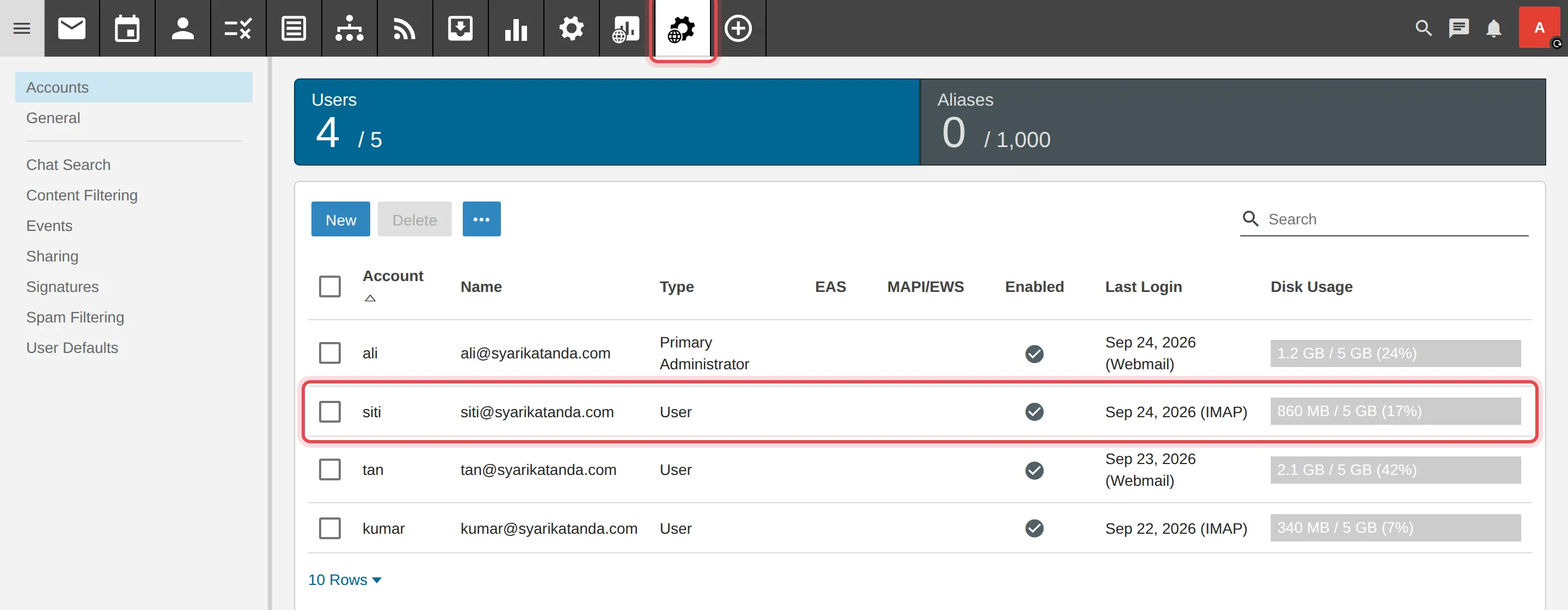Image resolution: width=1568 pixels, height=610 pixels.
Task: Open the Tasks checklist icon
Action: pos(238,28)
